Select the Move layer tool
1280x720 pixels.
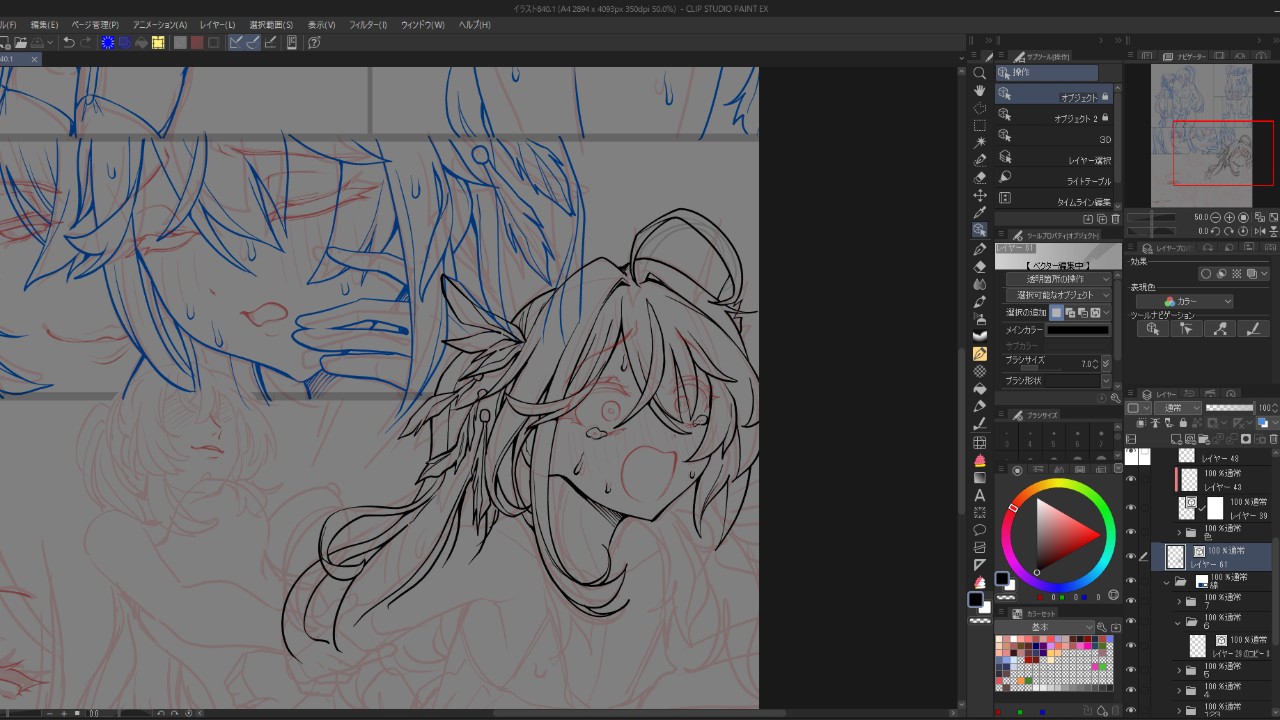pyautogui.click(x=980, y=195)
